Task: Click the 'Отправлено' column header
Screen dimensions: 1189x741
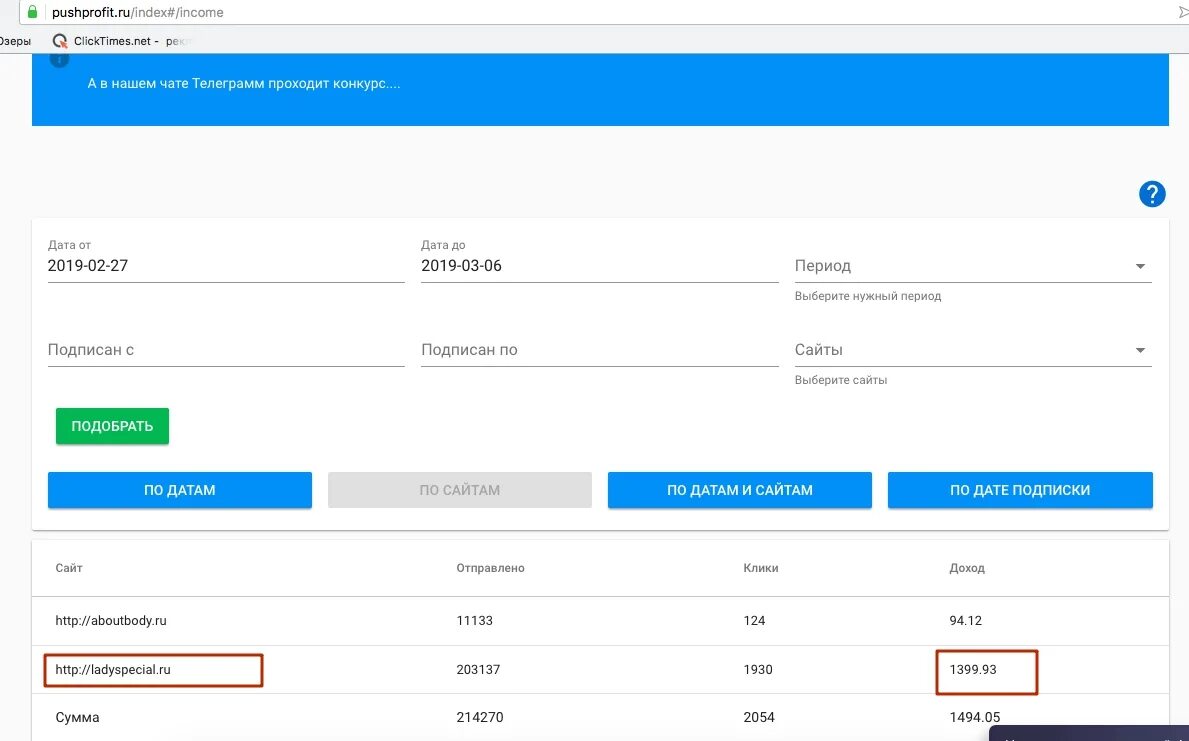Action: pyautogui.click(x=490, y=568)
